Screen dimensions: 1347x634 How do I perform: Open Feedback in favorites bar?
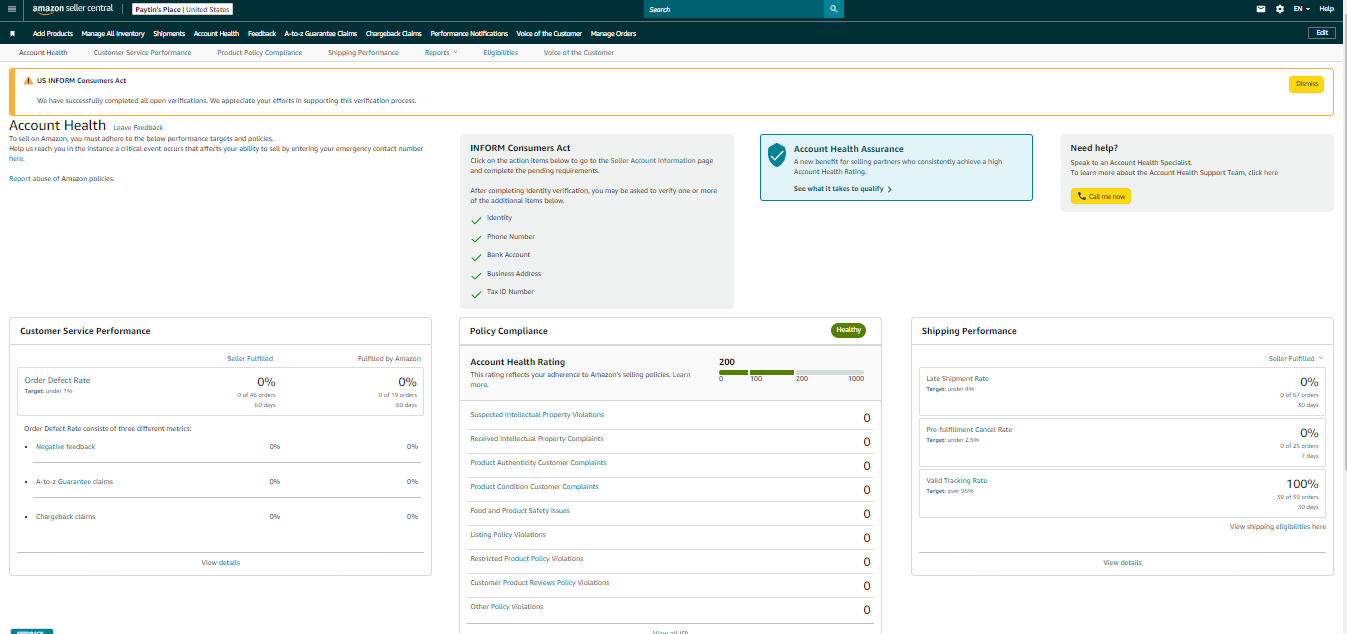(x=262, y=33)
